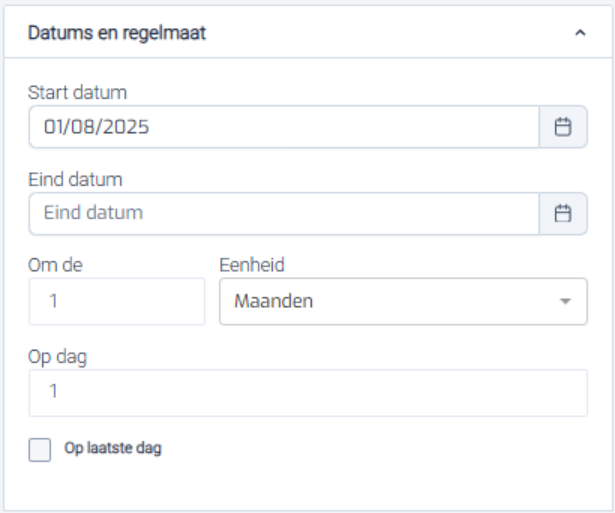The image size is (615, 513).
Task: Select the Om de label
Action: (x=53, y=265)
